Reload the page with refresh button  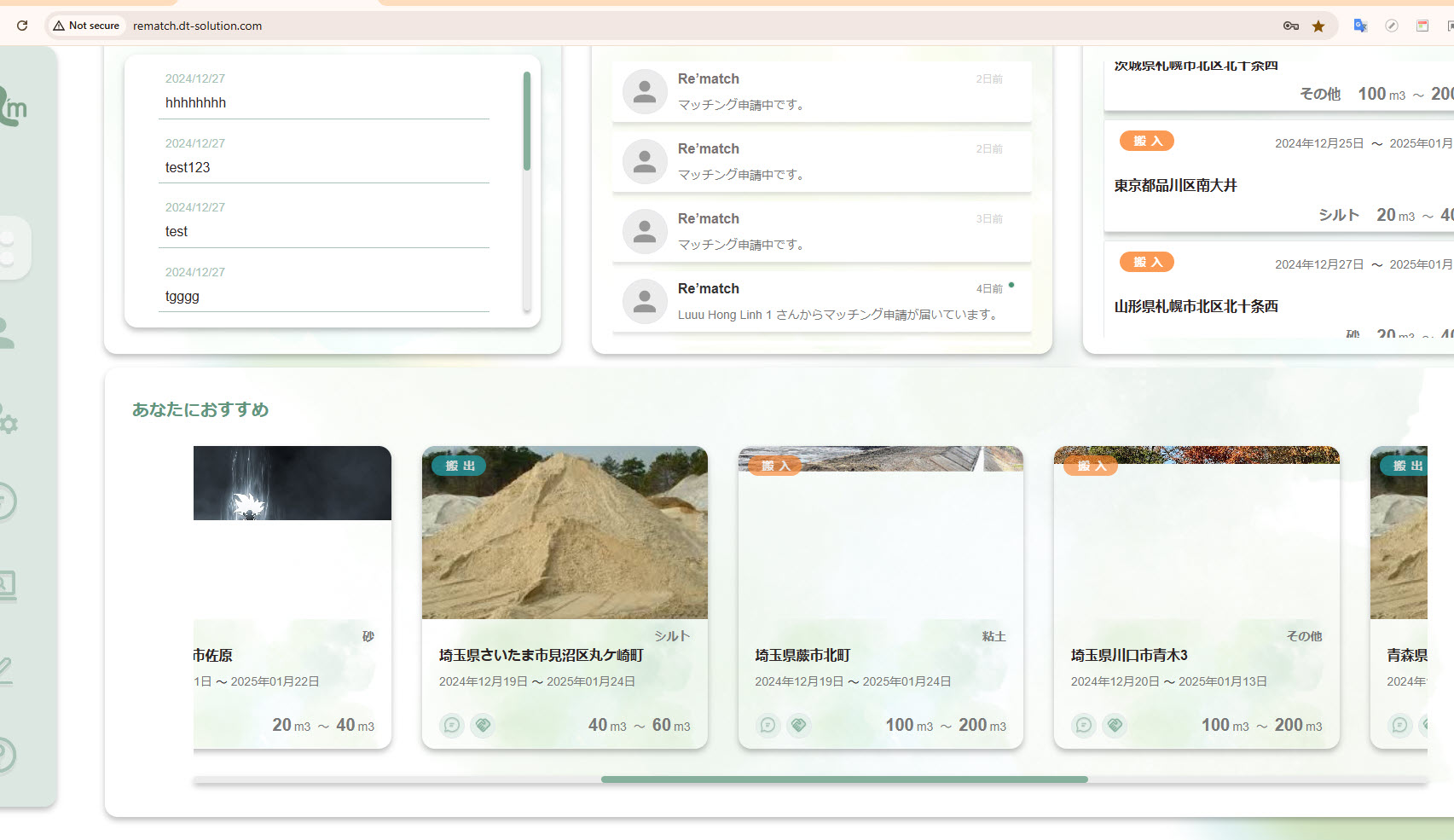(x=22, y=26)
